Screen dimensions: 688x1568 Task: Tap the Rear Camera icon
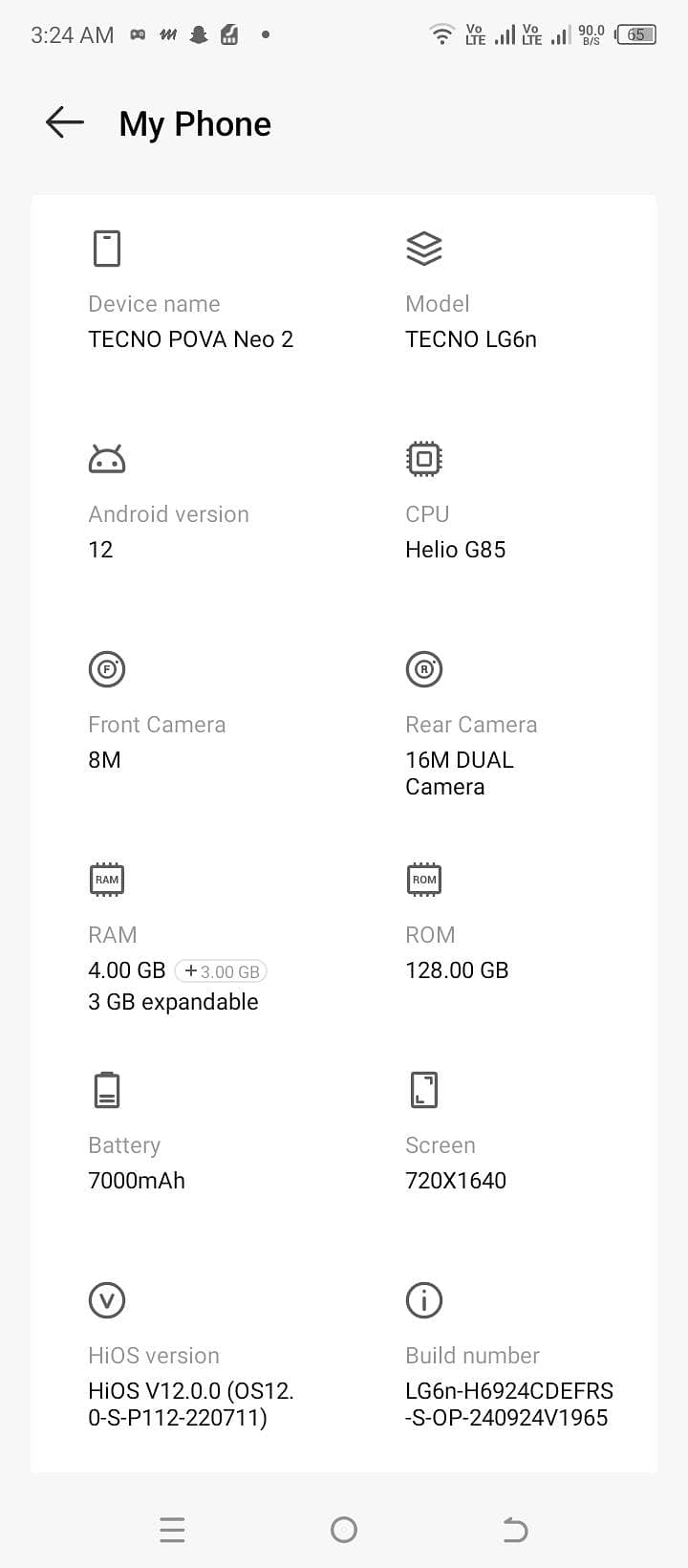pos(424,669)
